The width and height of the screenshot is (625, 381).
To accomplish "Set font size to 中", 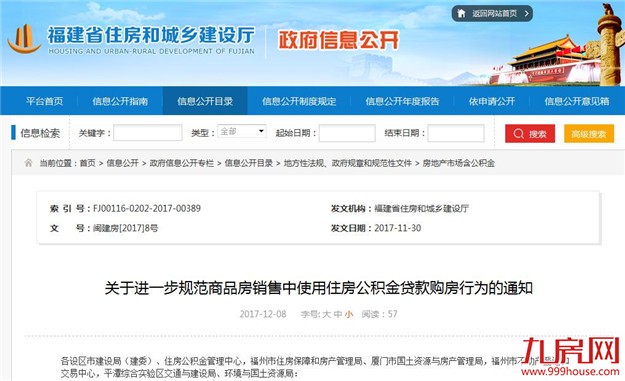I will [338, 314].
